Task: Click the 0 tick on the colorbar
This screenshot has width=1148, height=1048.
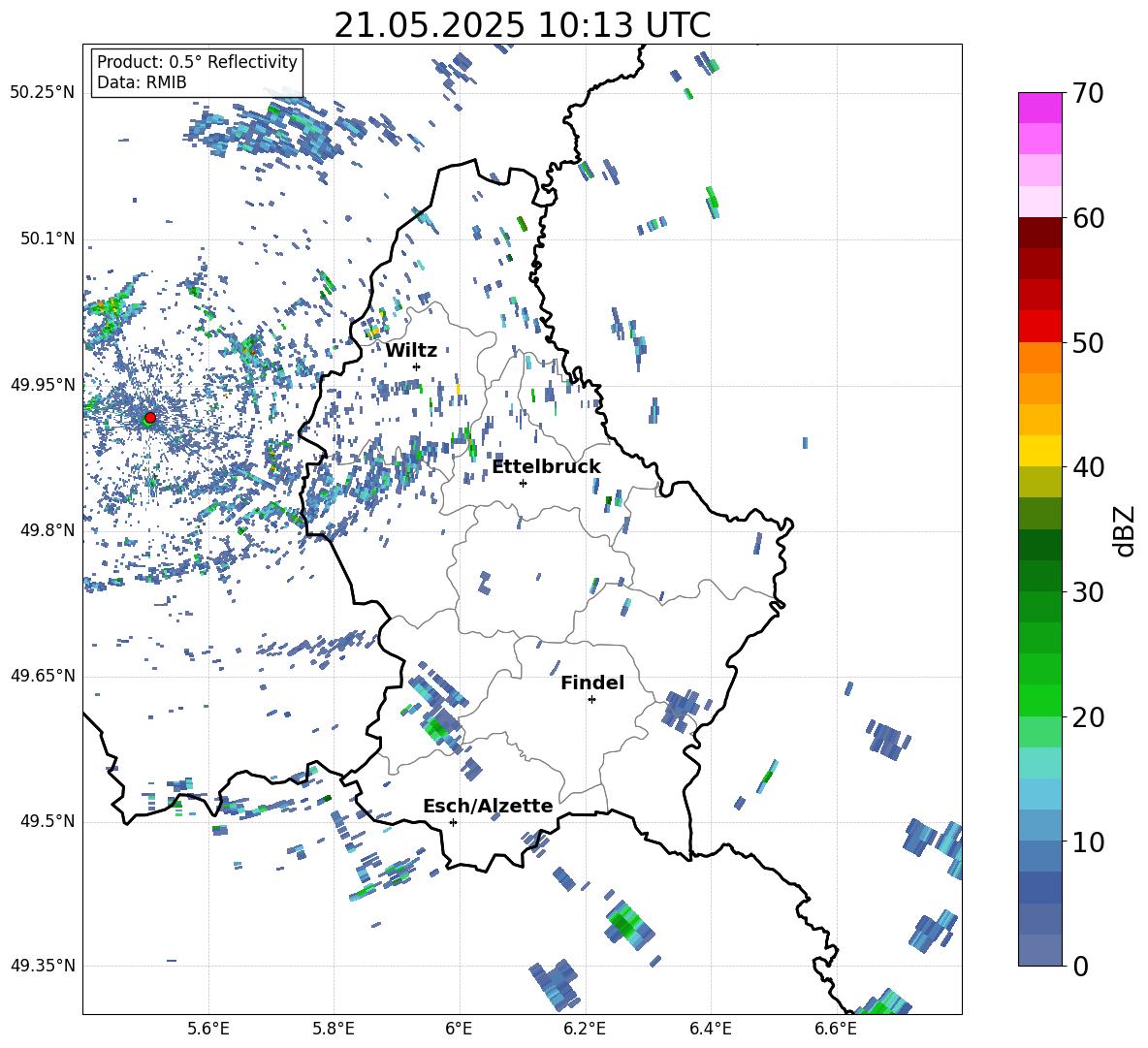Action: [x=1081, y=966]
